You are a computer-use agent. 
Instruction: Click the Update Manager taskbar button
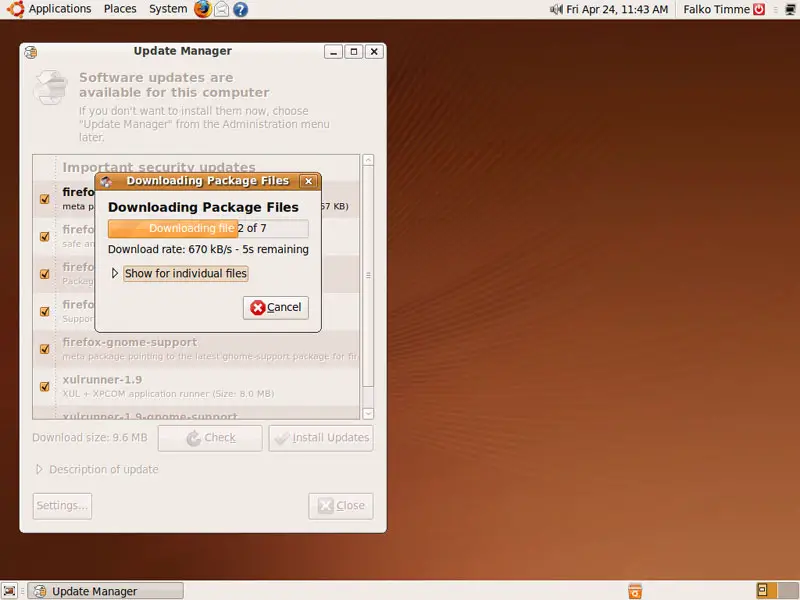coord(106,591)
